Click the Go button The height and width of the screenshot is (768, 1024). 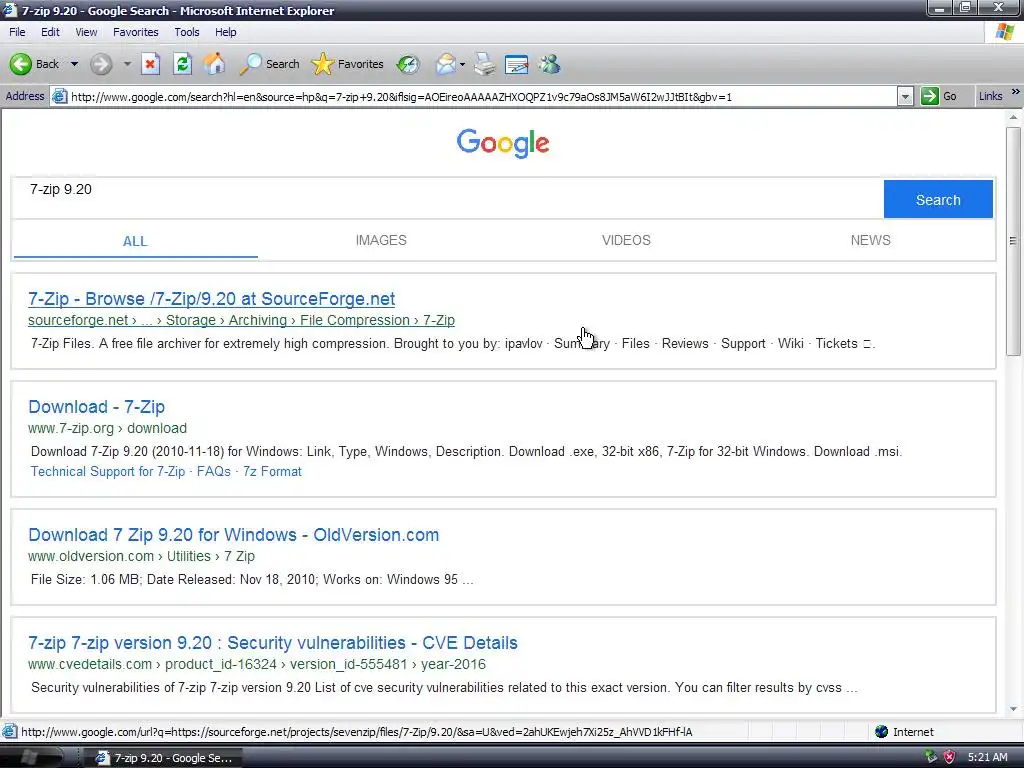click(x=939, y=96)
